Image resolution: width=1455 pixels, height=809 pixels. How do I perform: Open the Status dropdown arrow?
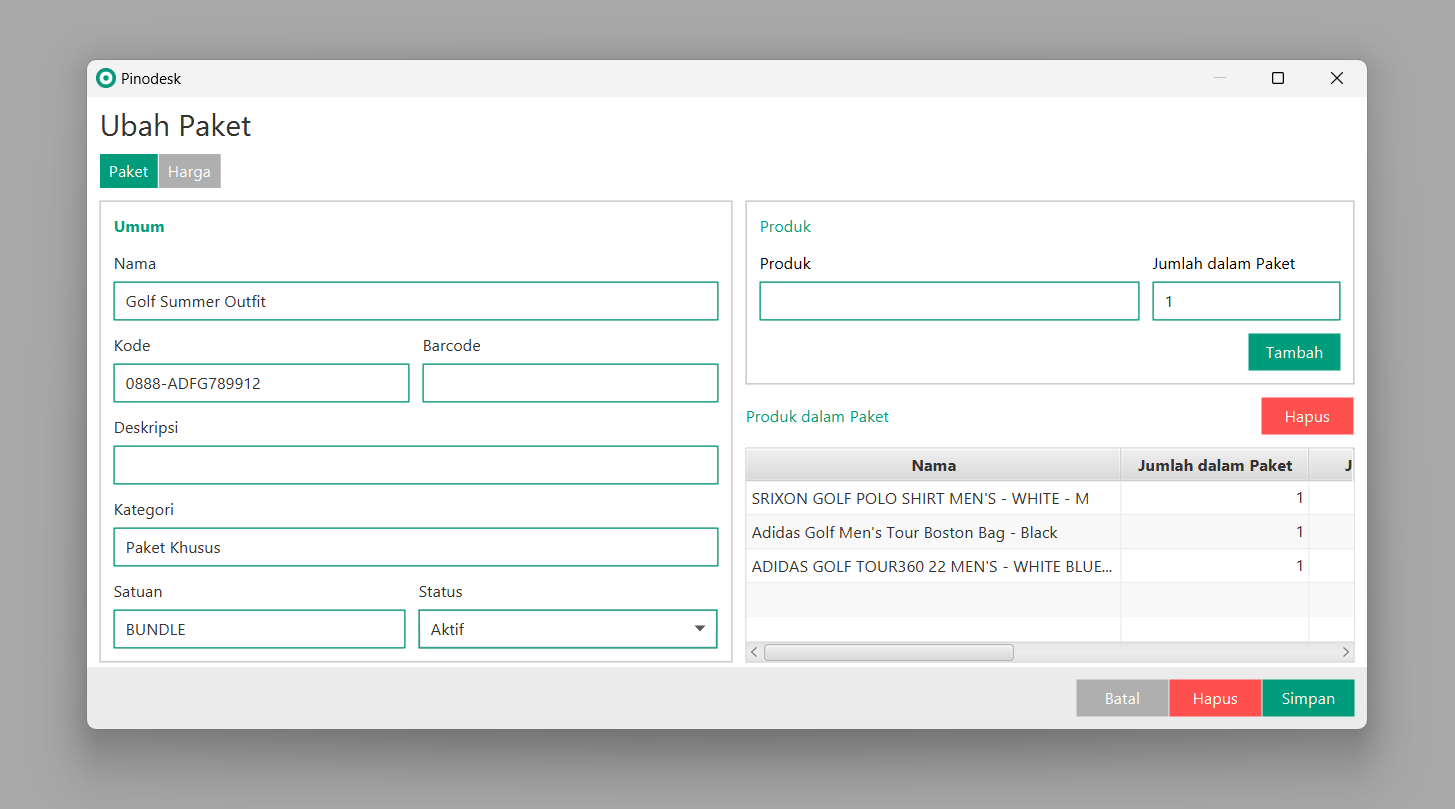point(699,629)
